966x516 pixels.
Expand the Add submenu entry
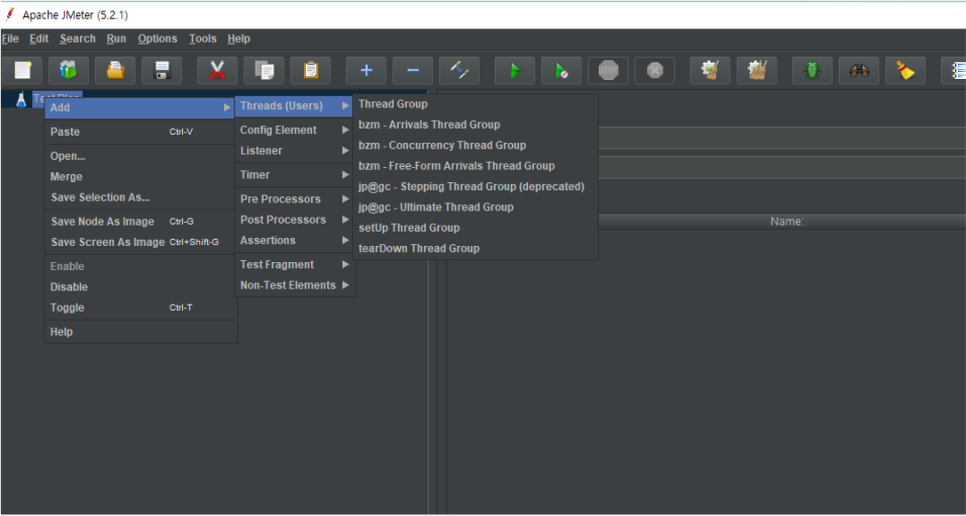point(140,108)
